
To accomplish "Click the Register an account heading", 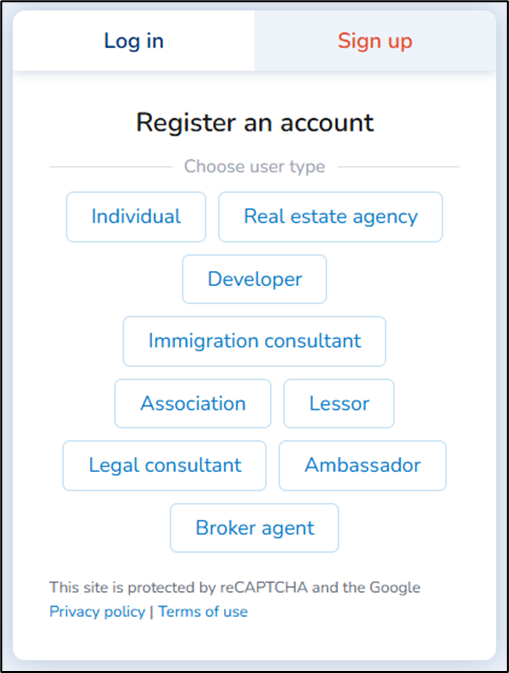I will (x=255, y=123).
